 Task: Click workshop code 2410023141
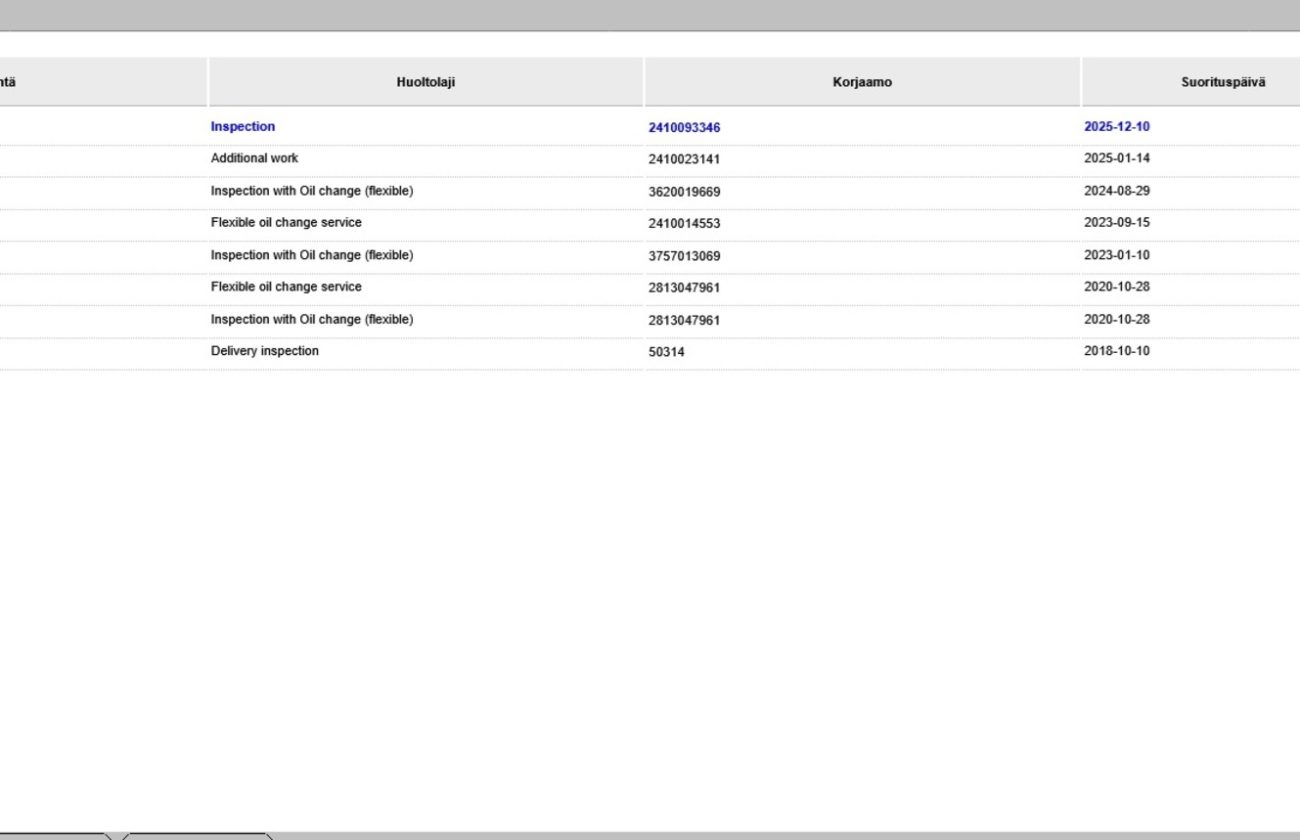pos(684,159)
